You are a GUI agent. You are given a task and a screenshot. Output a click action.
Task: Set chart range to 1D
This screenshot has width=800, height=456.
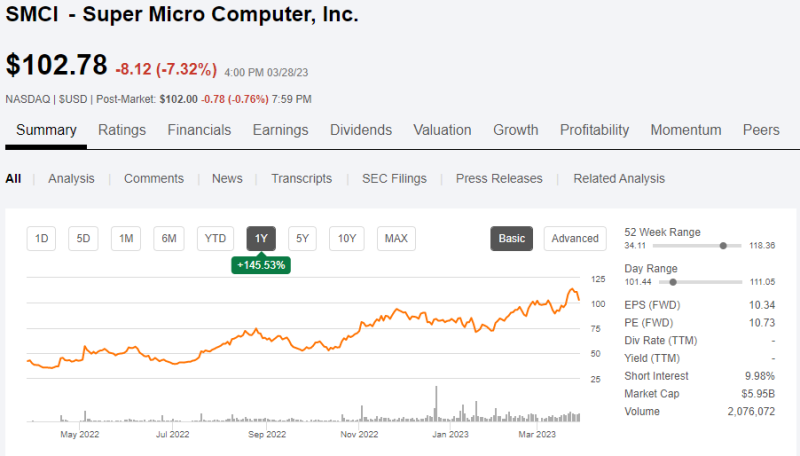click(x=42, y=238)
